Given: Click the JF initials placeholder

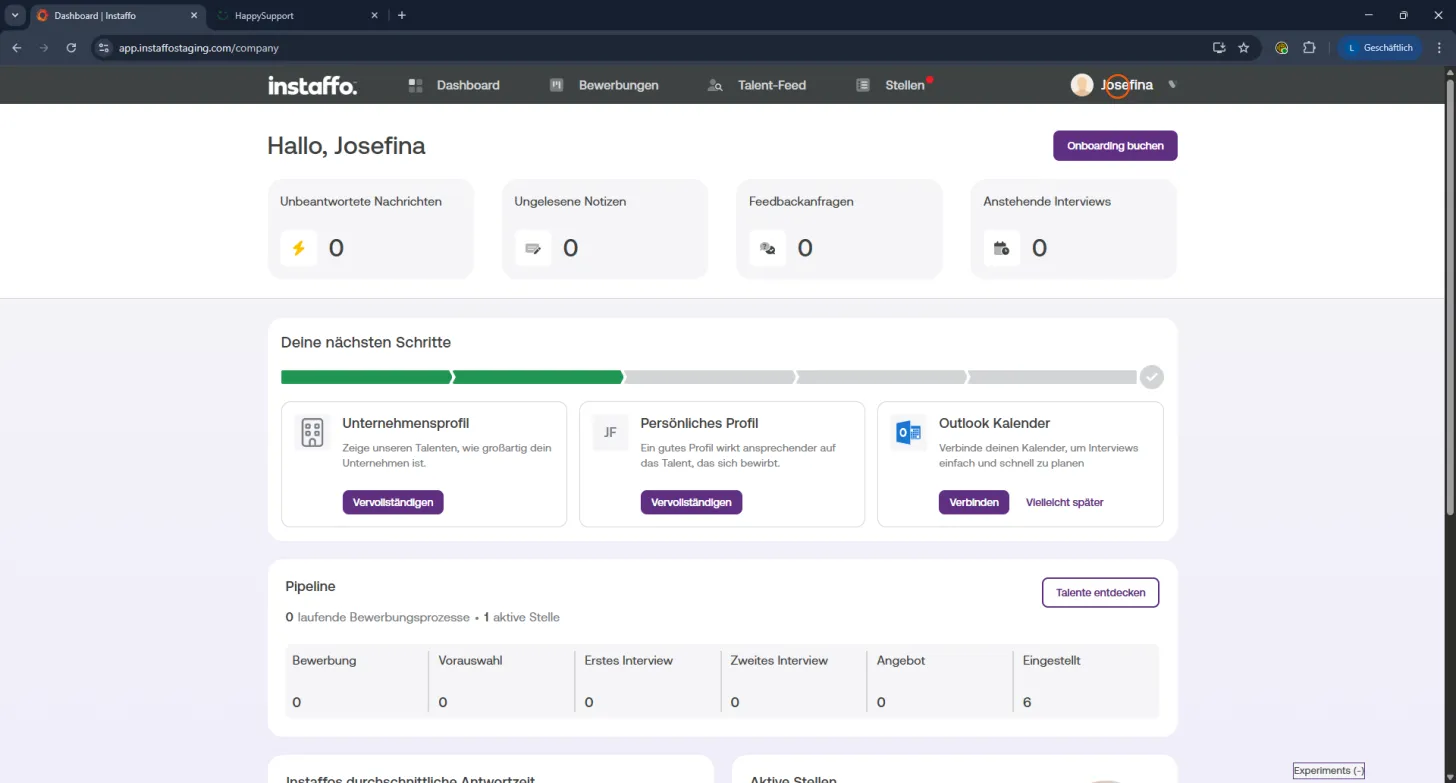Looking at the screenshot, I should [x=610, y=433].
